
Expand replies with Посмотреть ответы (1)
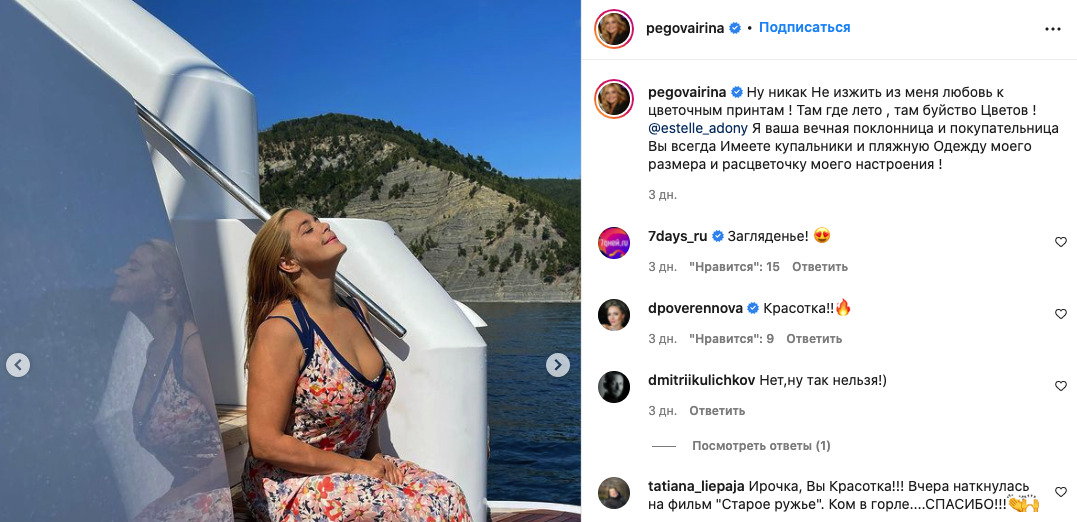coord(761,446)
